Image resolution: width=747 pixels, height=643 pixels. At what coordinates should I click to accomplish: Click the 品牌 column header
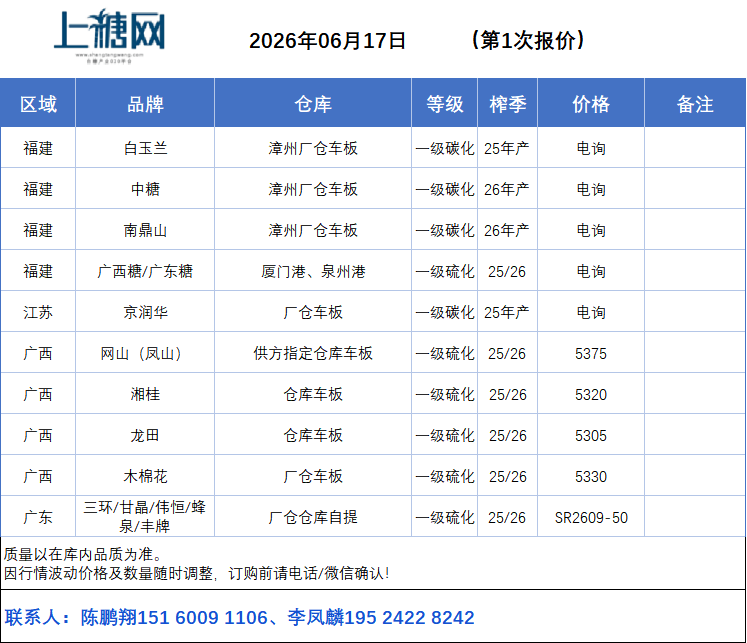pos(145,104)
